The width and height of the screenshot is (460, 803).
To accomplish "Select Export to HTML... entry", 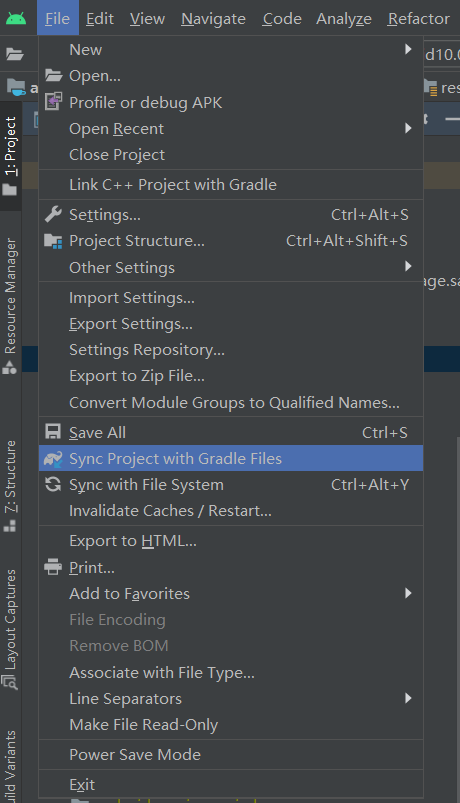I will point(231,541).
